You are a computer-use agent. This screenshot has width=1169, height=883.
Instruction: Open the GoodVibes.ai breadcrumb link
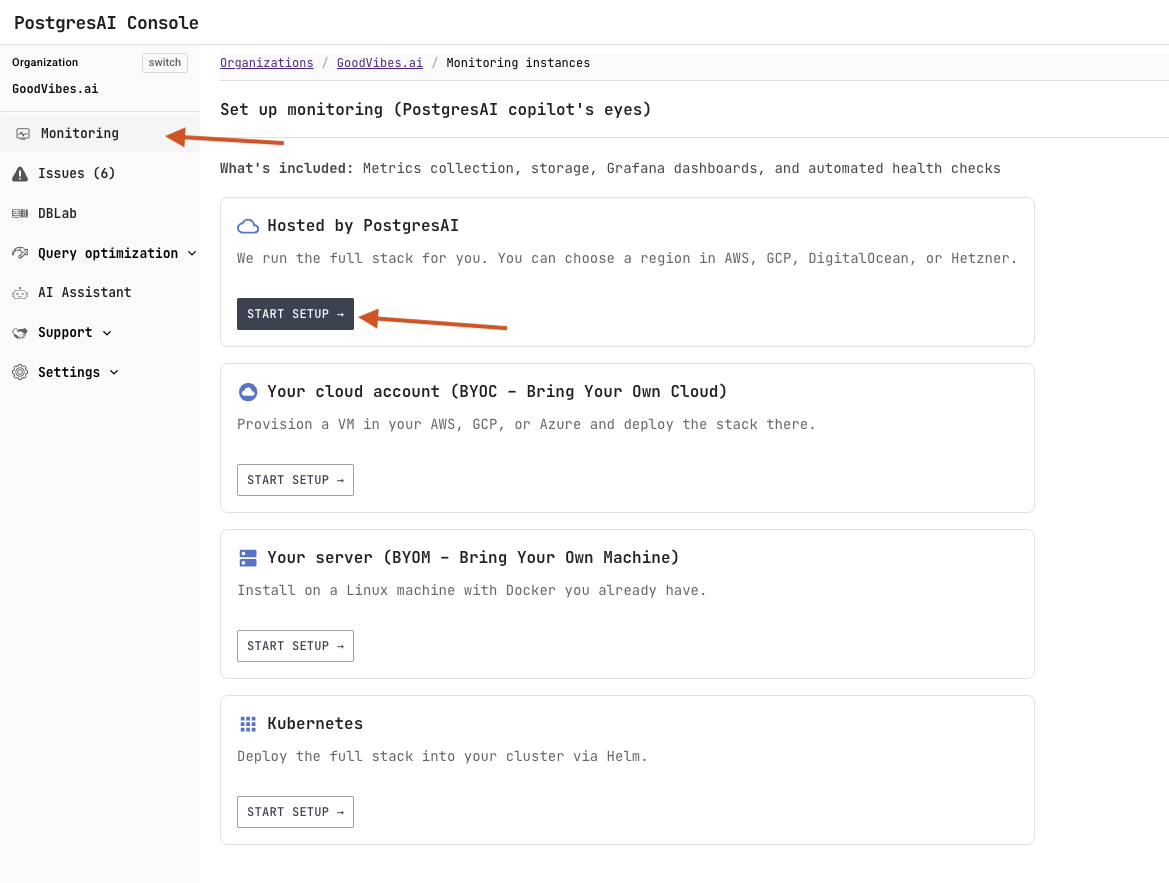(x=380, y=62)
